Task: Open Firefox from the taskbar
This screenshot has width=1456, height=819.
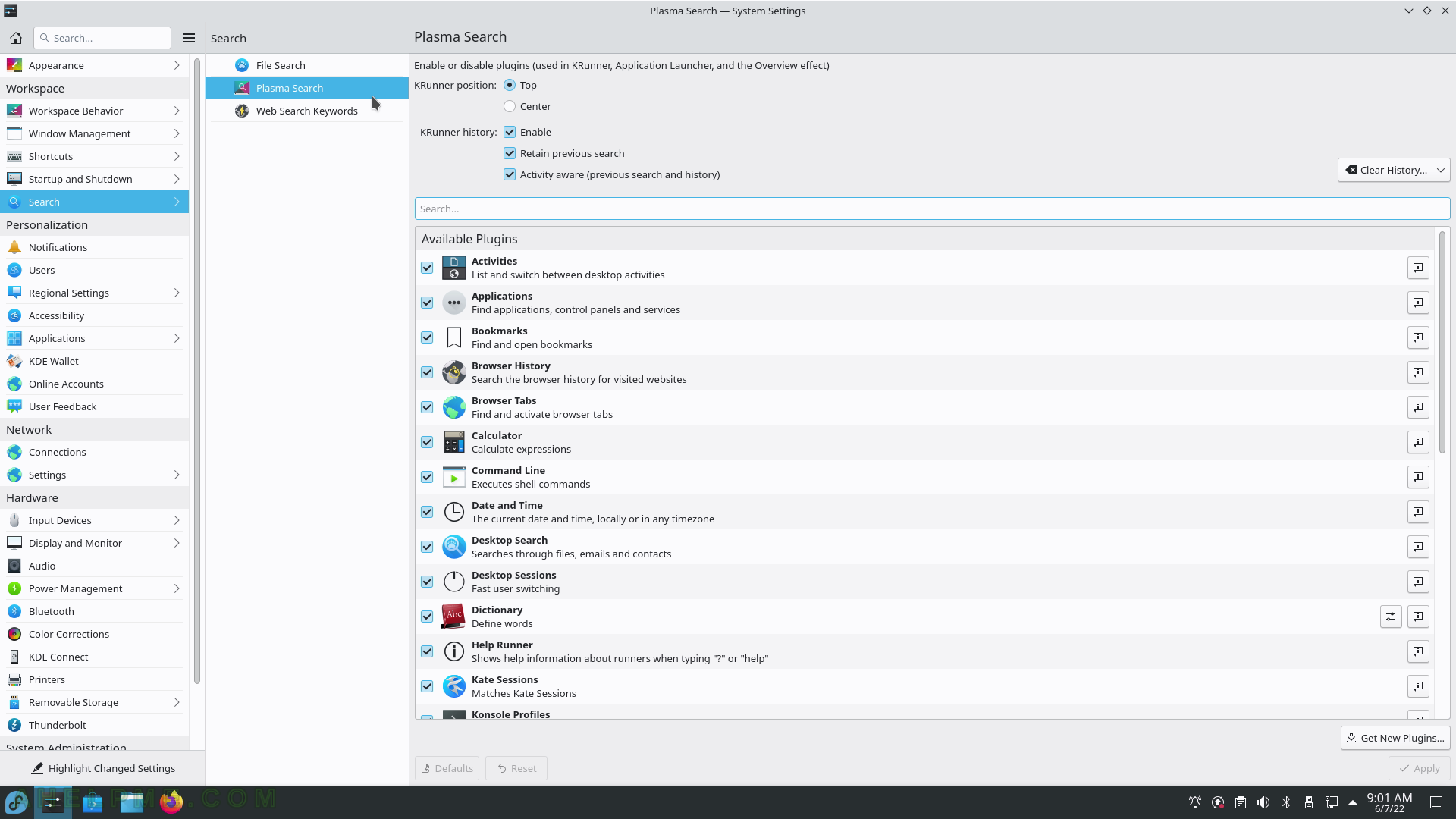Action: [171, 802]
